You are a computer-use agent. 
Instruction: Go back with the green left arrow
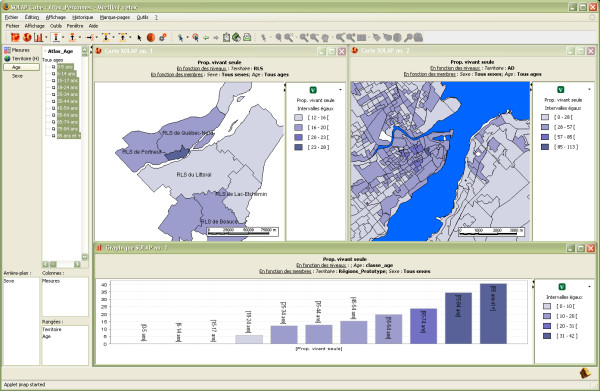[x=206, y=37]
